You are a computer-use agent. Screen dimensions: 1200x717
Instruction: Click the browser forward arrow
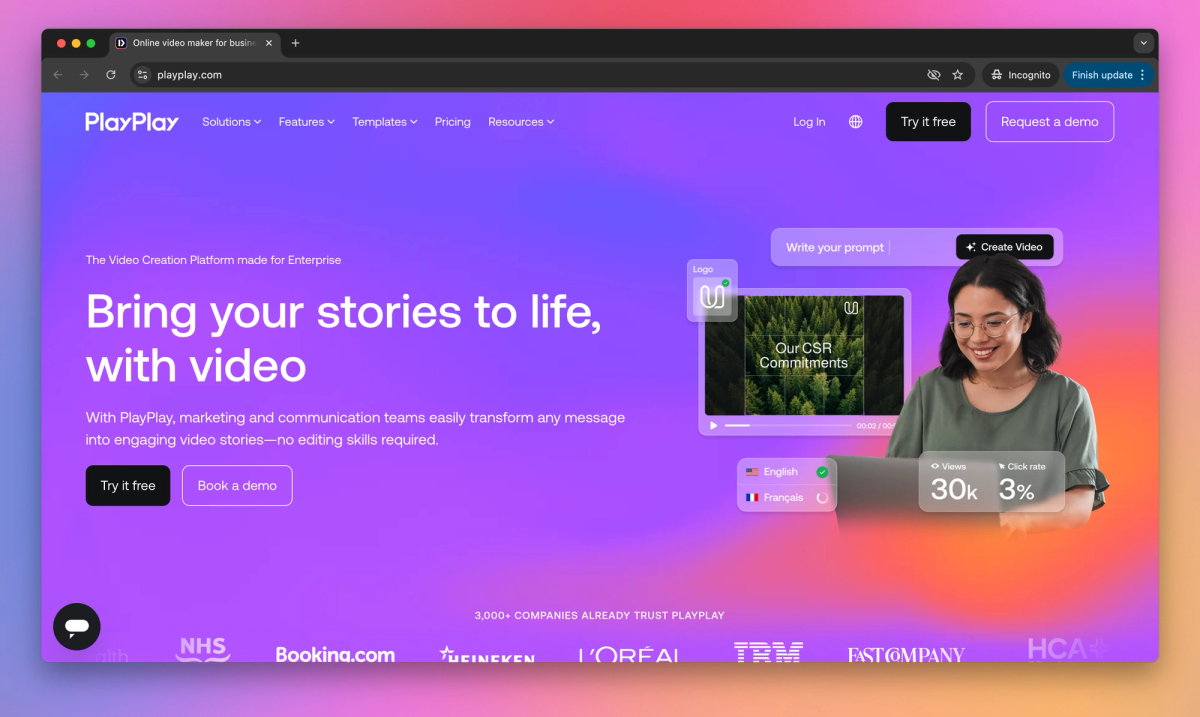[x=84, y=75]
